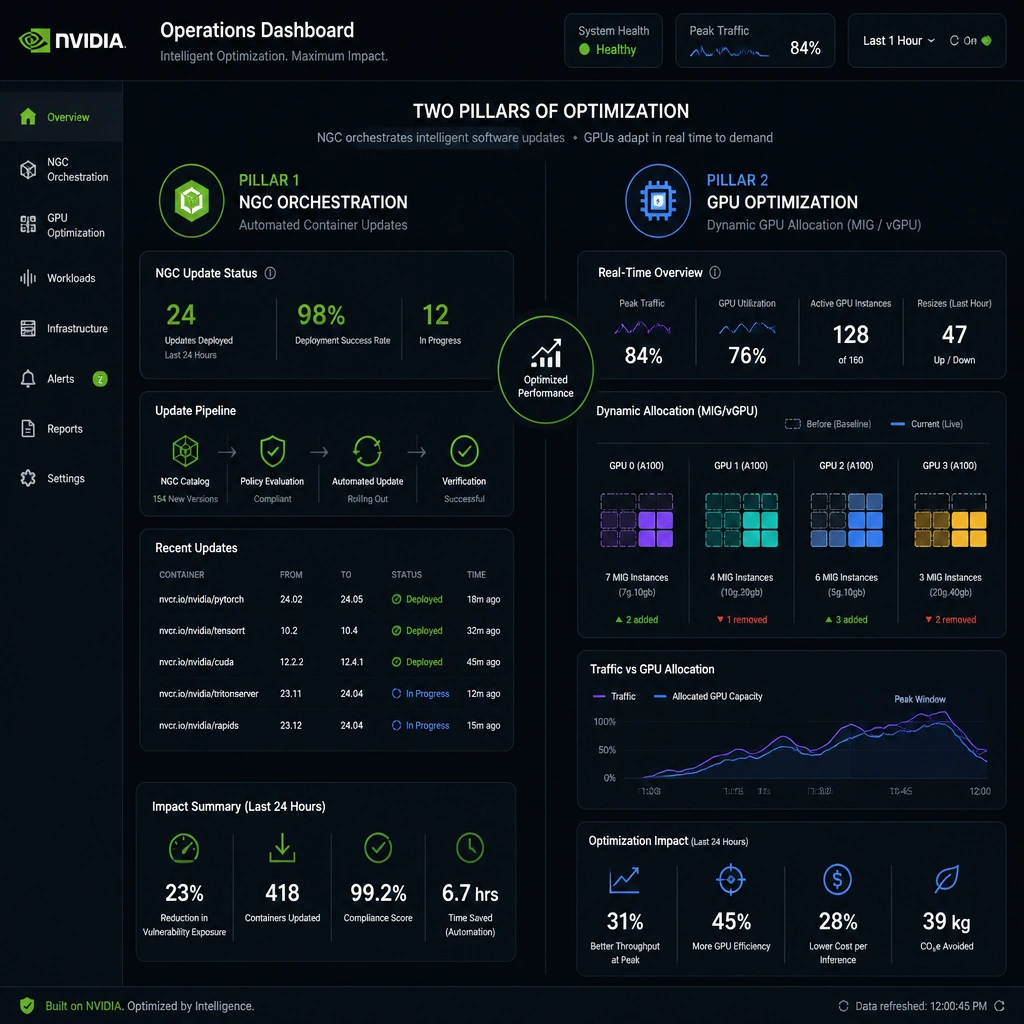
Task: Click the Optimized Performance center badge
Action: click(x=545, y=370)
